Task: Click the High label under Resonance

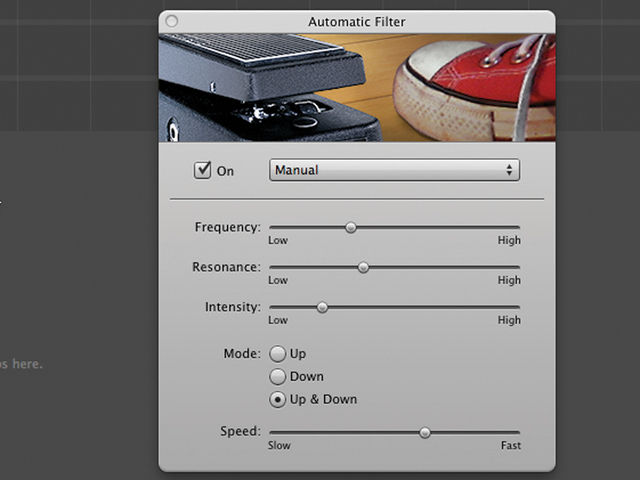Action: (x=509, y=280)
